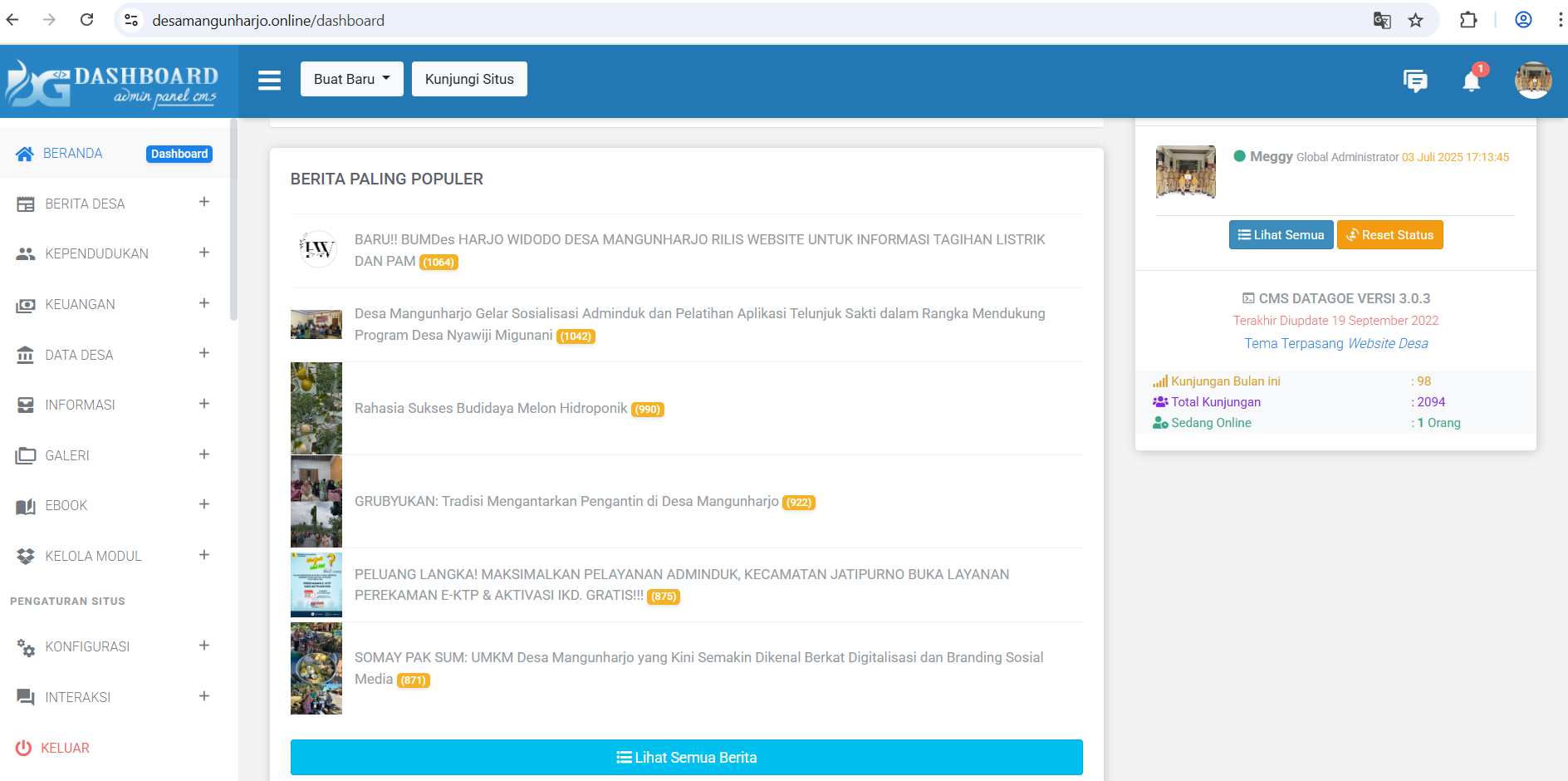Click the SOMAY PAK SUM article thumbnail
The width and height of the screenshot is (1568, 781).
point(316,669)
